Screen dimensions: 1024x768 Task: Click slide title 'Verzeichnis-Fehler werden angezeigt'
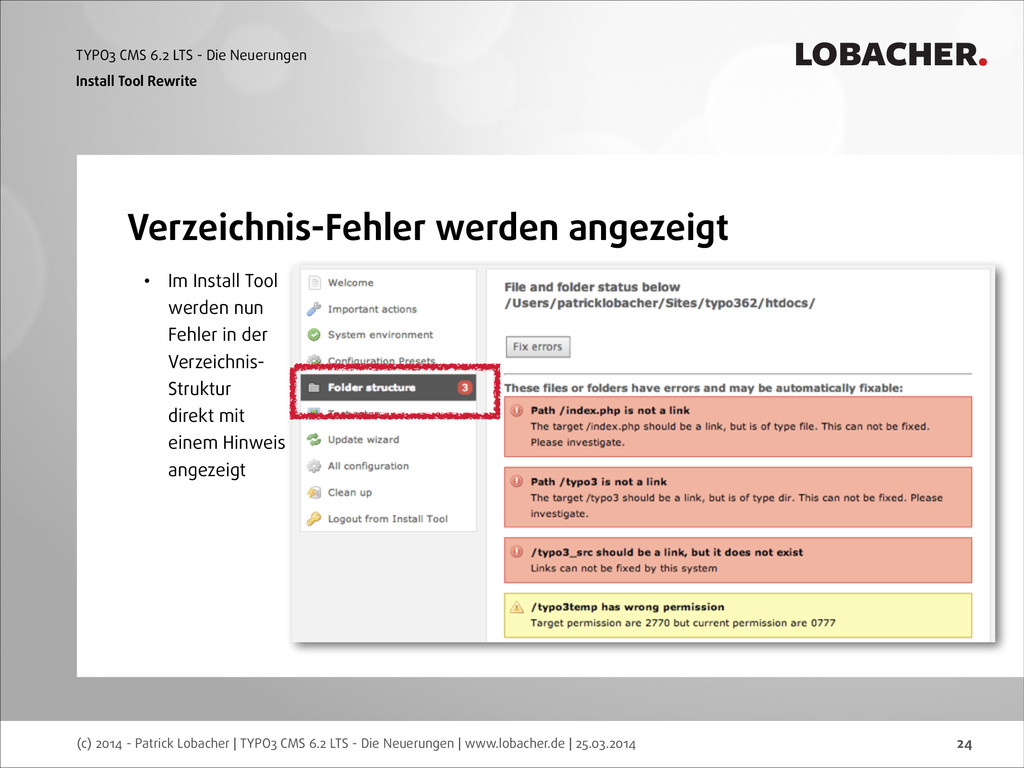428,228
